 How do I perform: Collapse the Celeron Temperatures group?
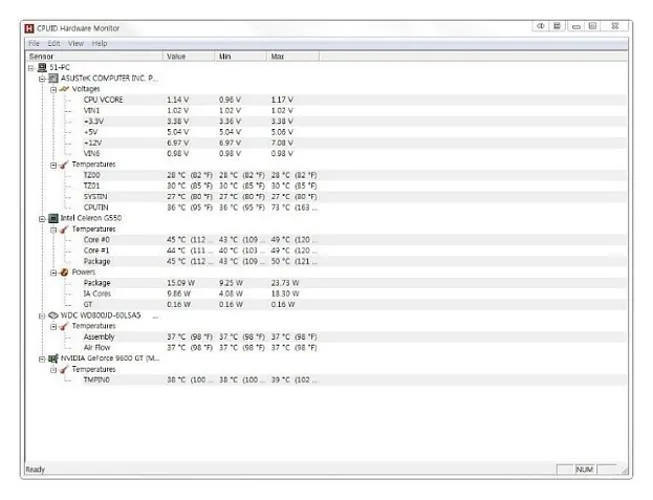tap(53, 230)
